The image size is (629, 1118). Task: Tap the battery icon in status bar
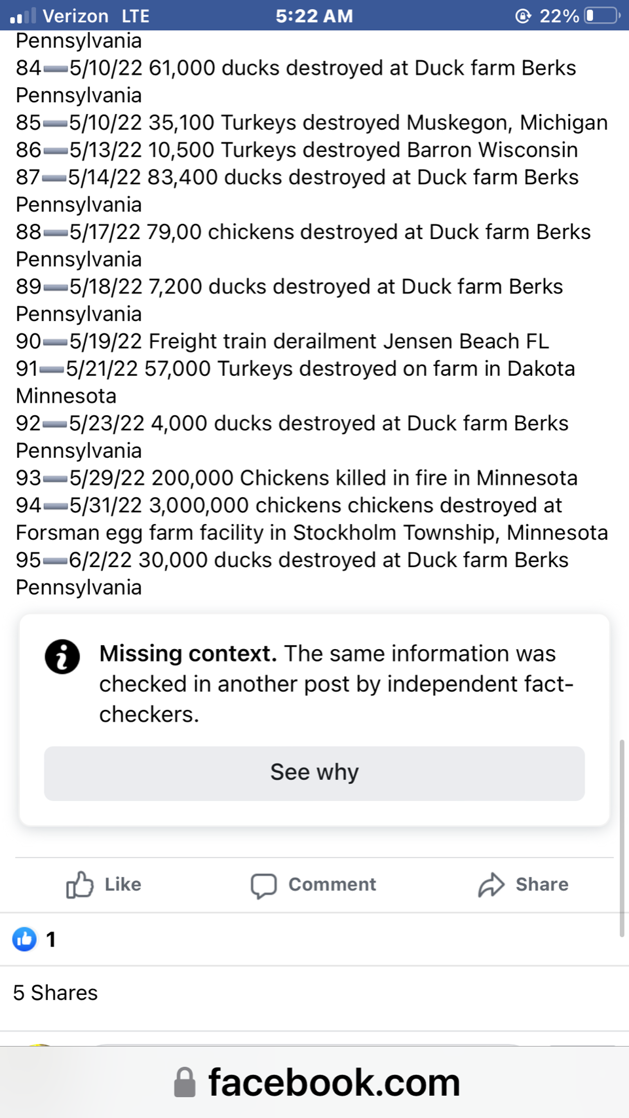coord(600,15)
